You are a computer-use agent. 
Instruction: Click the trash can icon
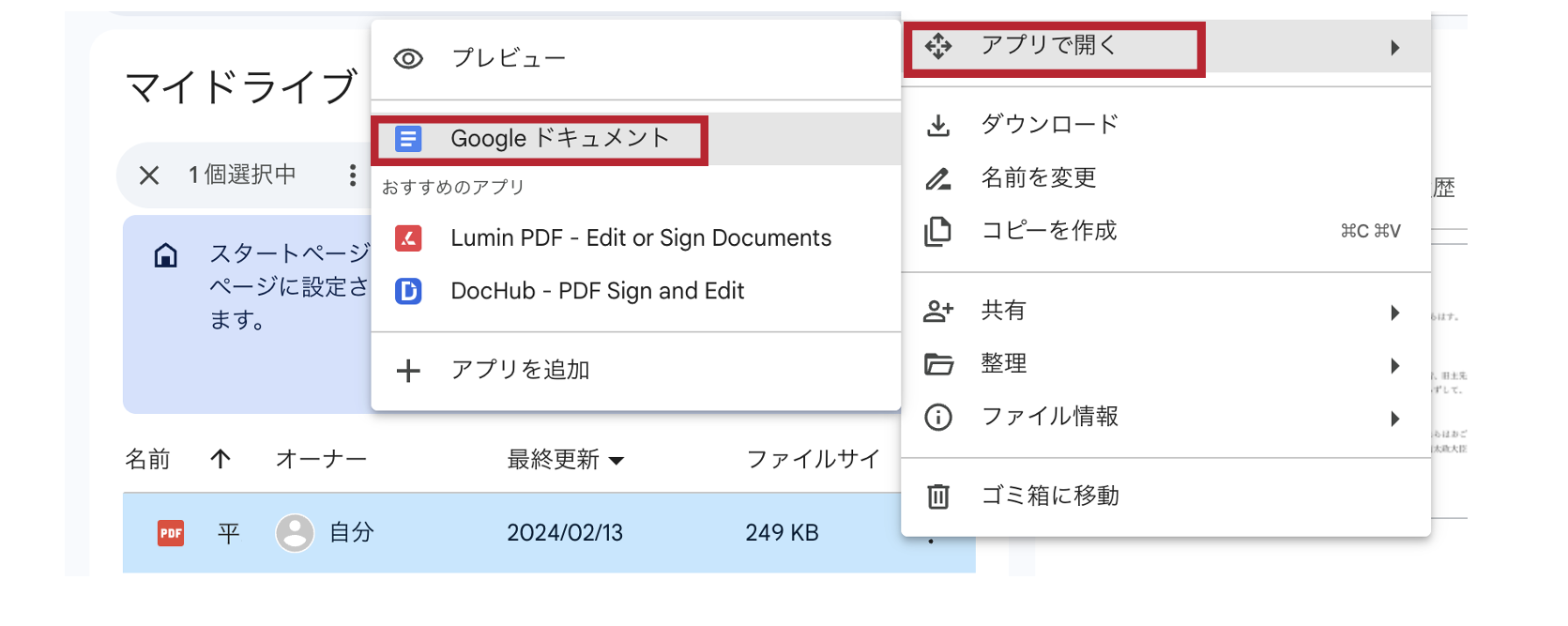click(938, 496)
